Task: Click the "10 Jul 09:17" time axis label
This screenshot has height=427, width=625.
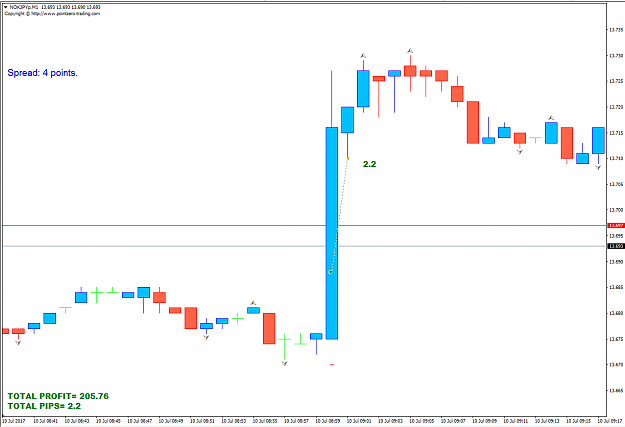Action: tap(610, 421)
